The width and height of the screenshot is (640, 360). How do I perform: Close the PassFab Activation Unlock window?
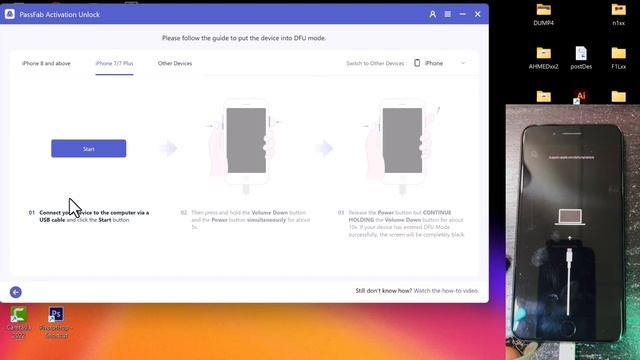pos(478,14)
